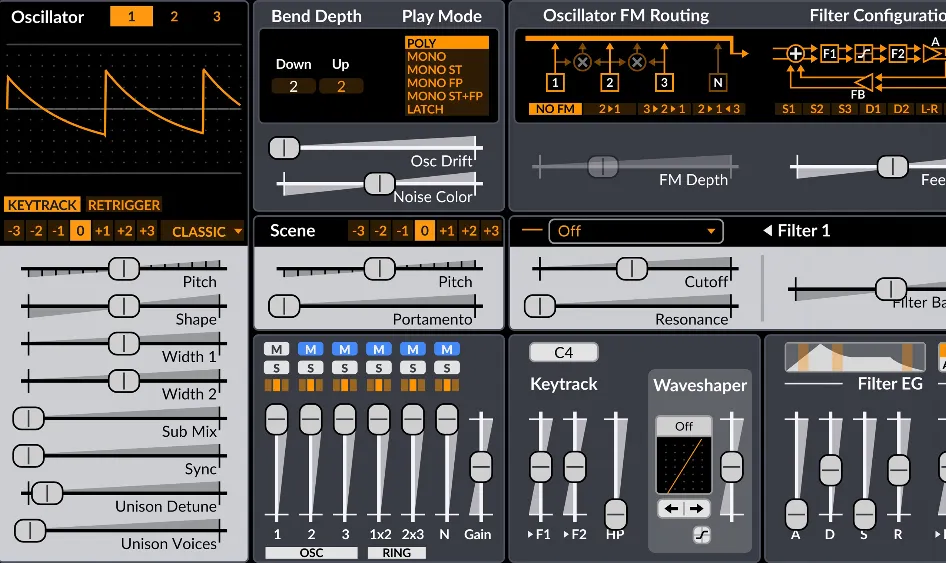This screenshot has height=563, width=946.
Task: Set Scene octave to -2
Action: (x=380, y=231)
